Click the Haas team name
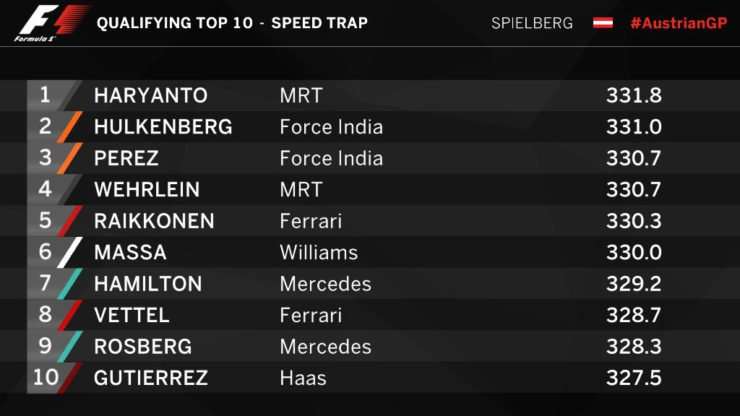 (x=303, y=378)
